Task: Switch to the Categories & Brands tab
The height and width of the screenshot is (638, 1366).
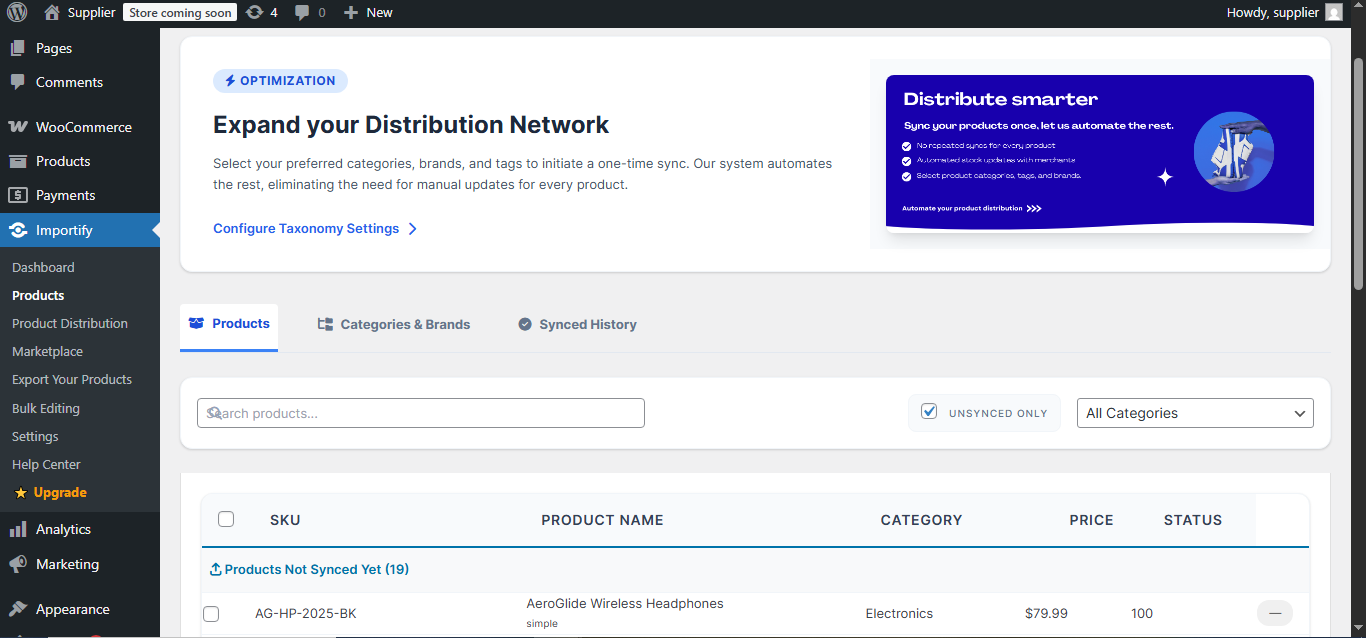Action: pos(393,324)
